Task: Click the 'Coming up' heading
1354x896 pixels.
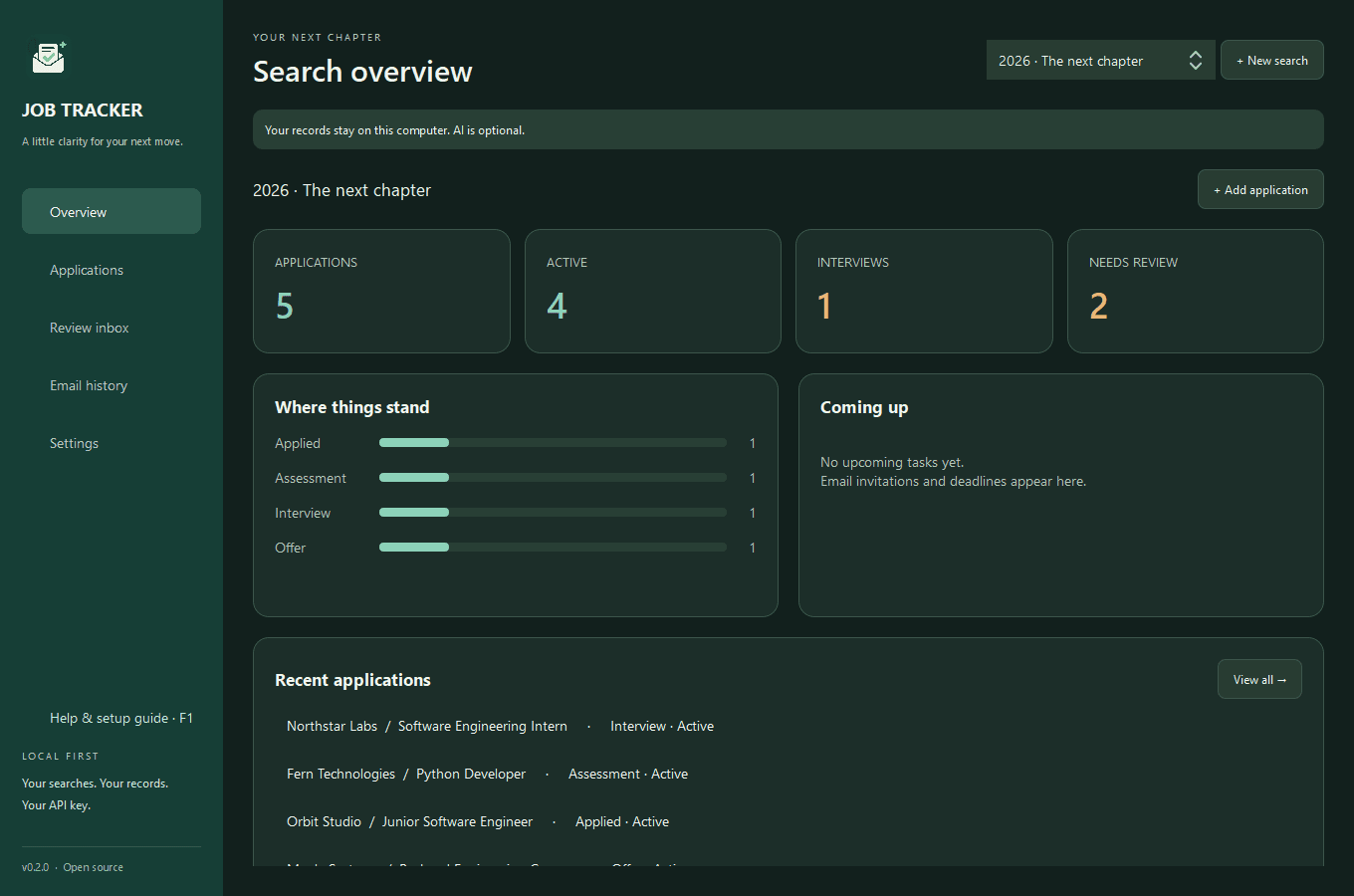Action: (864, 407)
